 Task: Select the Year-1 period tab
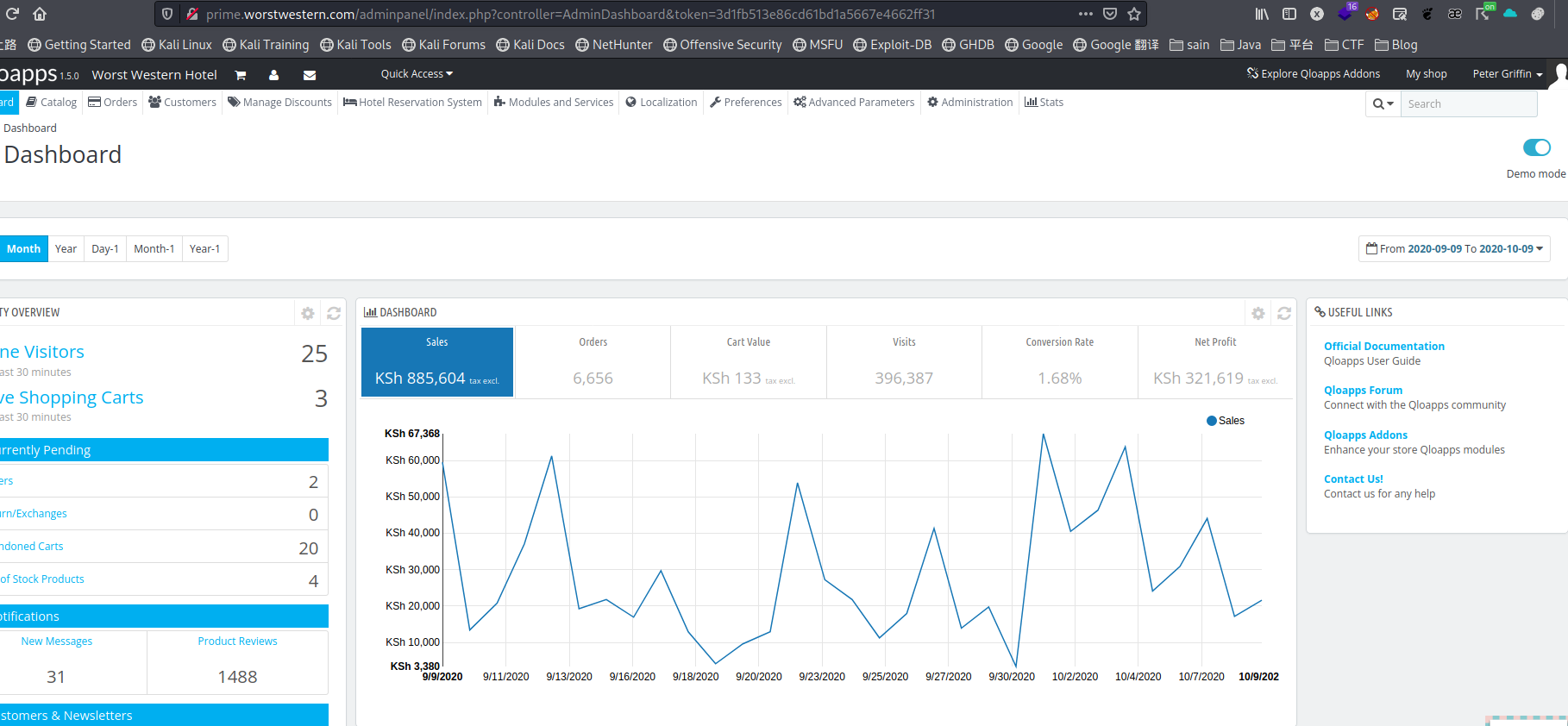click(205, 248)
